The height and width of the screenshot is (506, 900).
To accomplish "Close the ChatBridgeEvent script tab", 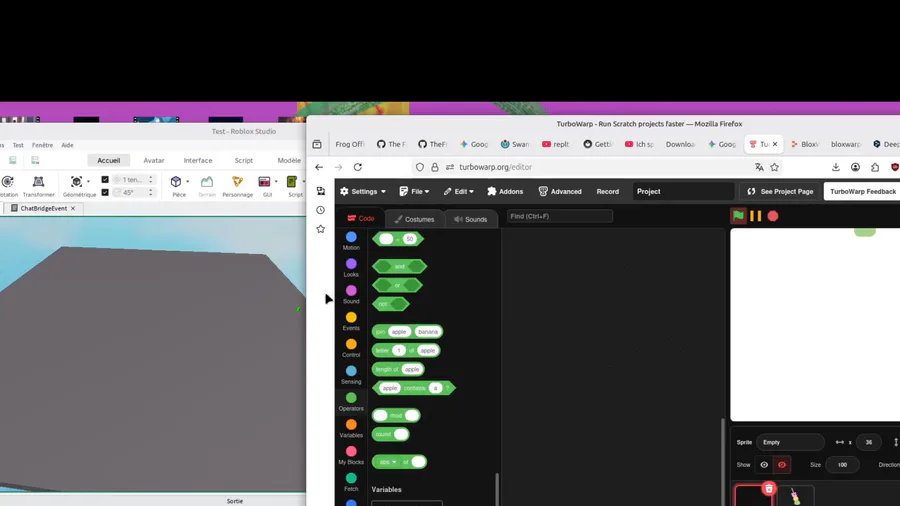I will 73,208.
